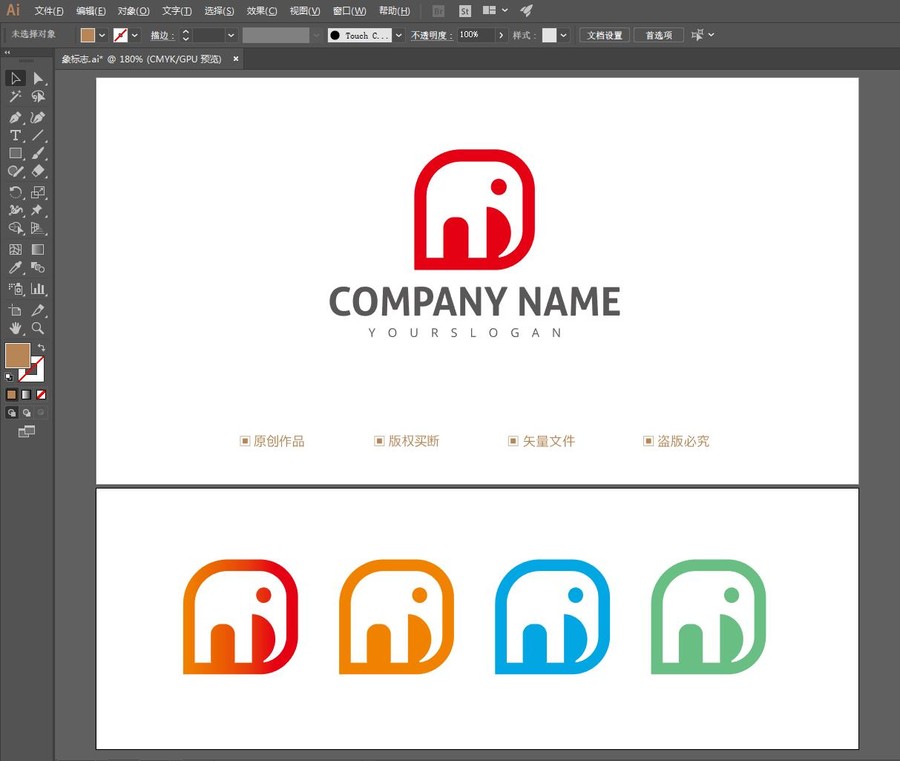Screen dimensions: 900x761
Task: Choose the Symbol Sprayer tool
Action: pos(15,289)
